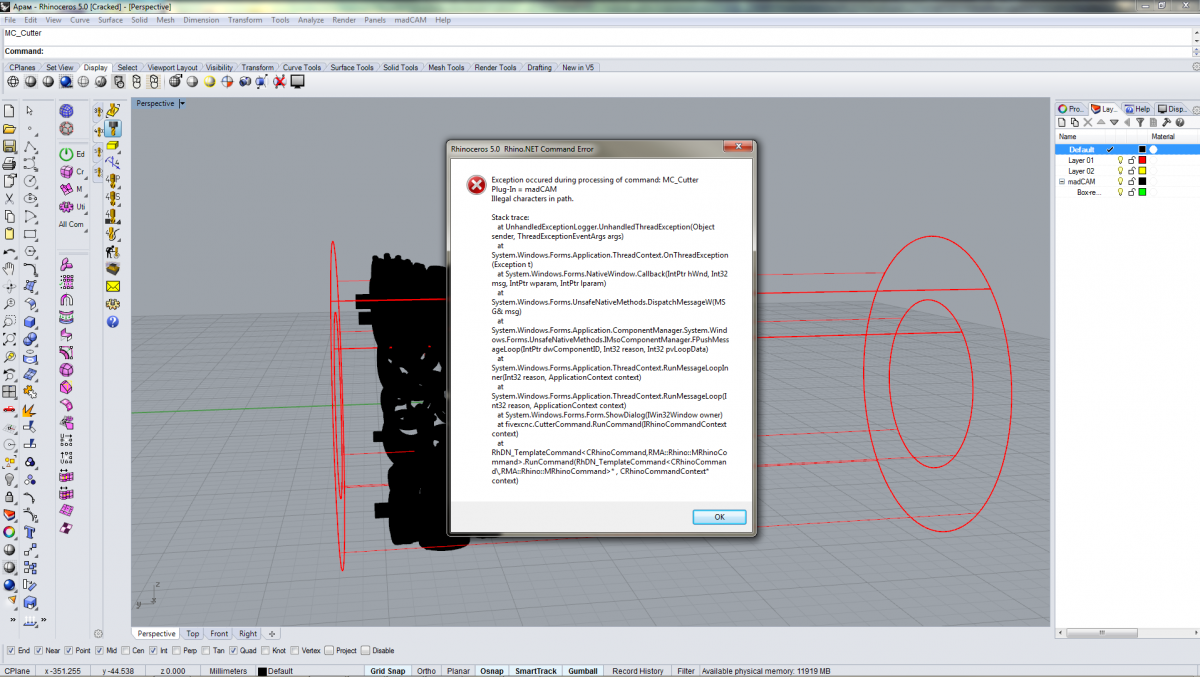Set Wireframe viewport display mode

point(13,81)
